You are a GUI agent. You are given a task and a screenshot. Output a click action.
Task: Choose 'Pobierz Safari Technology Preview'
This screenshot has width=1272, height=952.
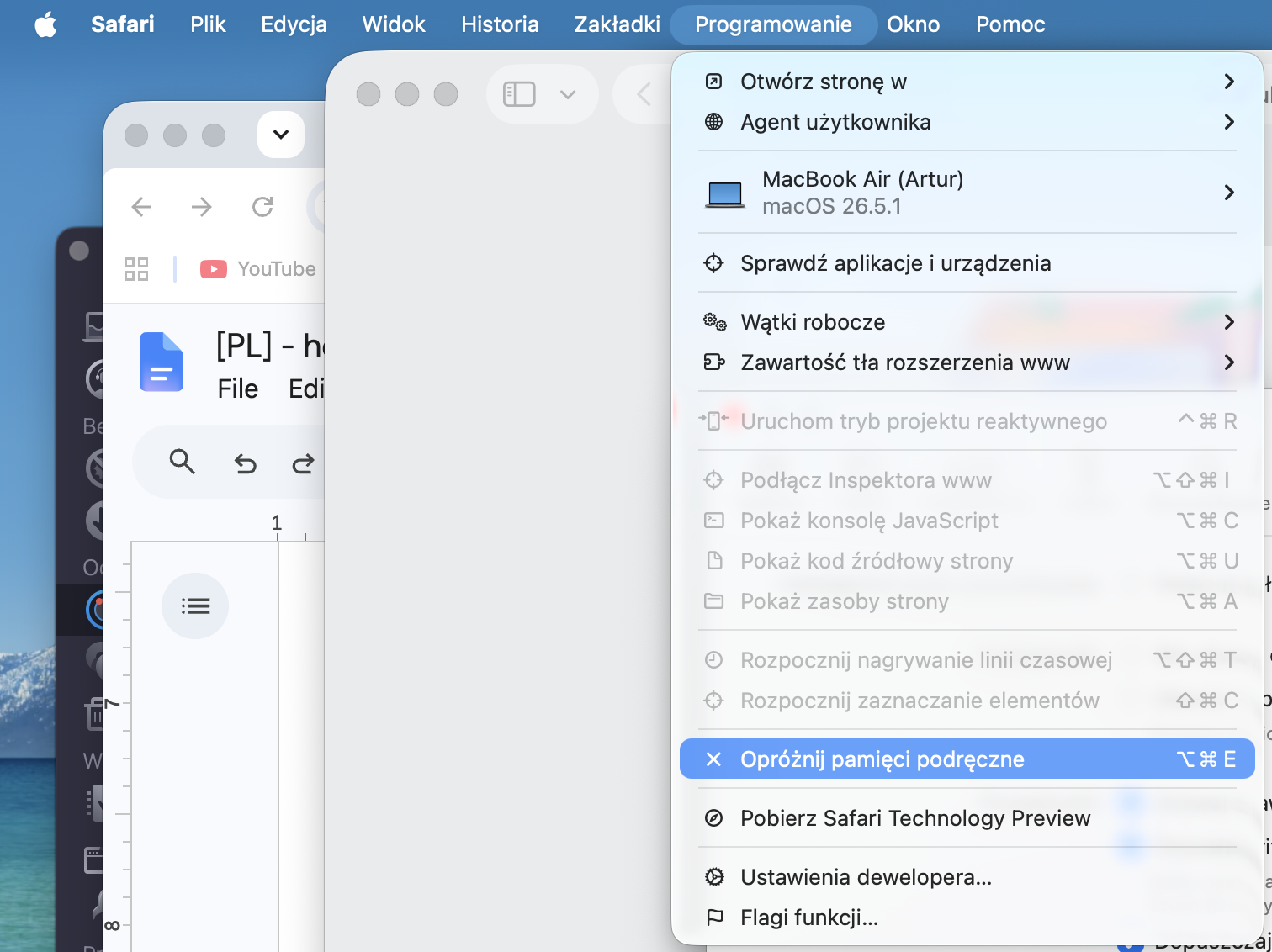coord(967,818)
